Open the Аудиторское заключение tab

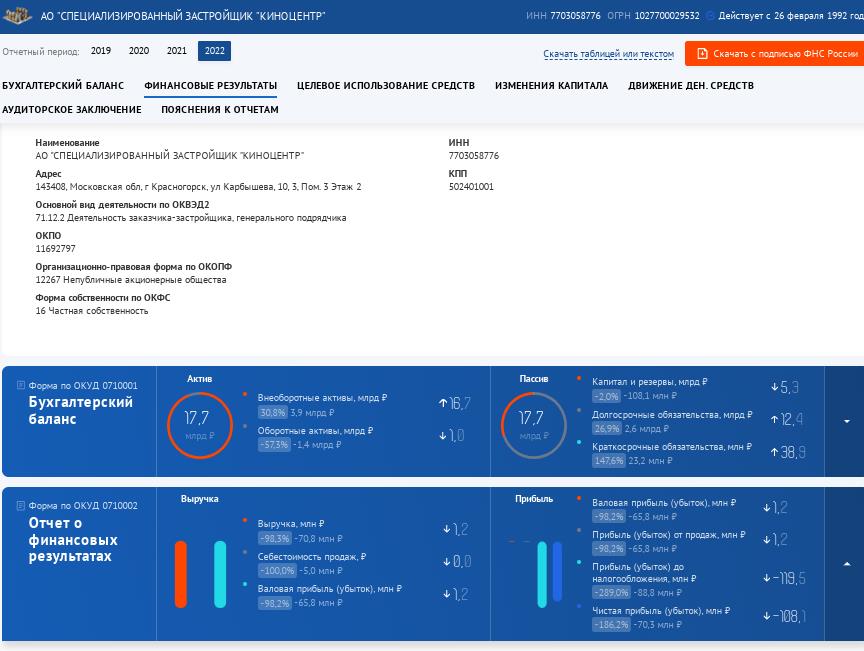[x=72, y=110]
